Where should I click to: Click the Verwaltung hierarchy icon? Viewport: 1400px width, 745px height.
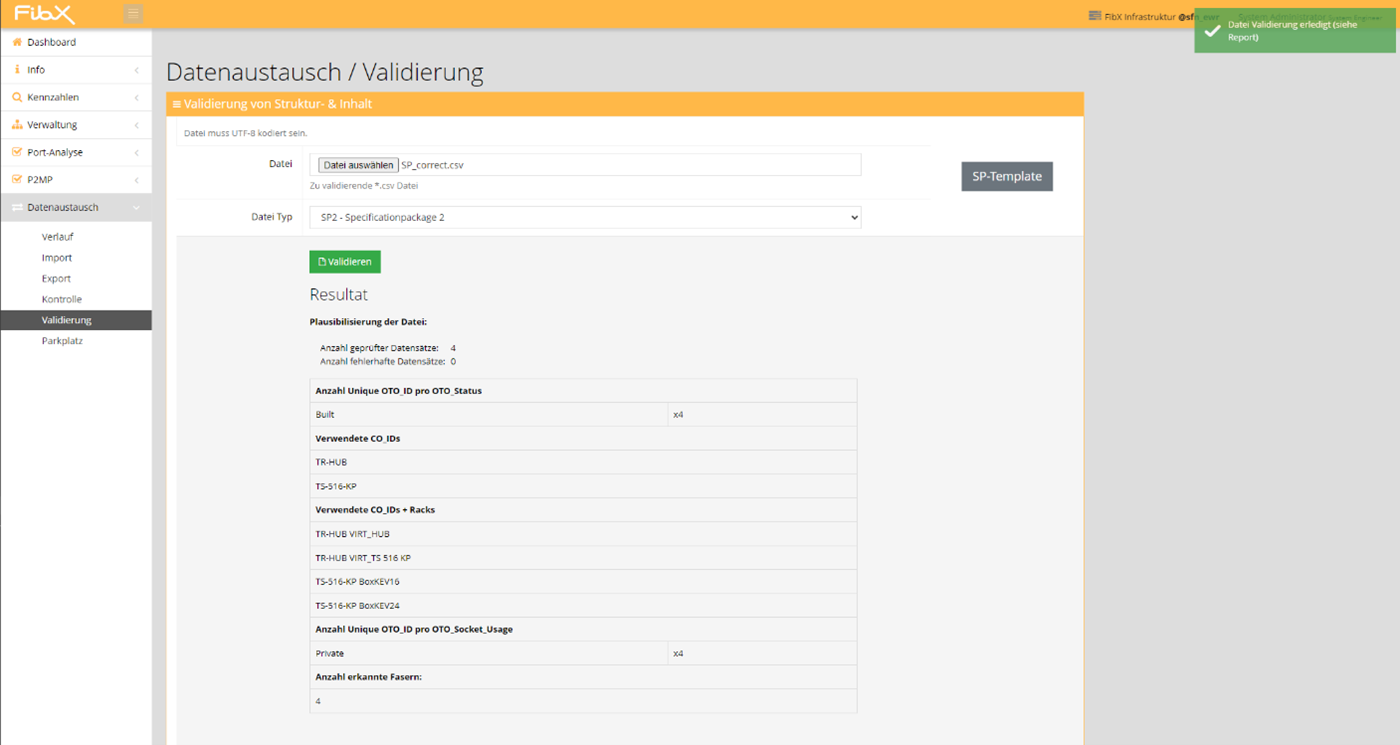pyautogui.click(x=17, y=125)
